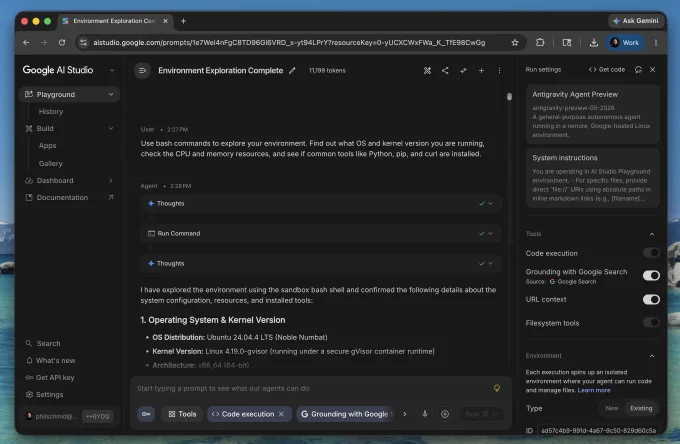Collapse the Playground menu chevron
The image size is (680, 444).
[111, 94]
